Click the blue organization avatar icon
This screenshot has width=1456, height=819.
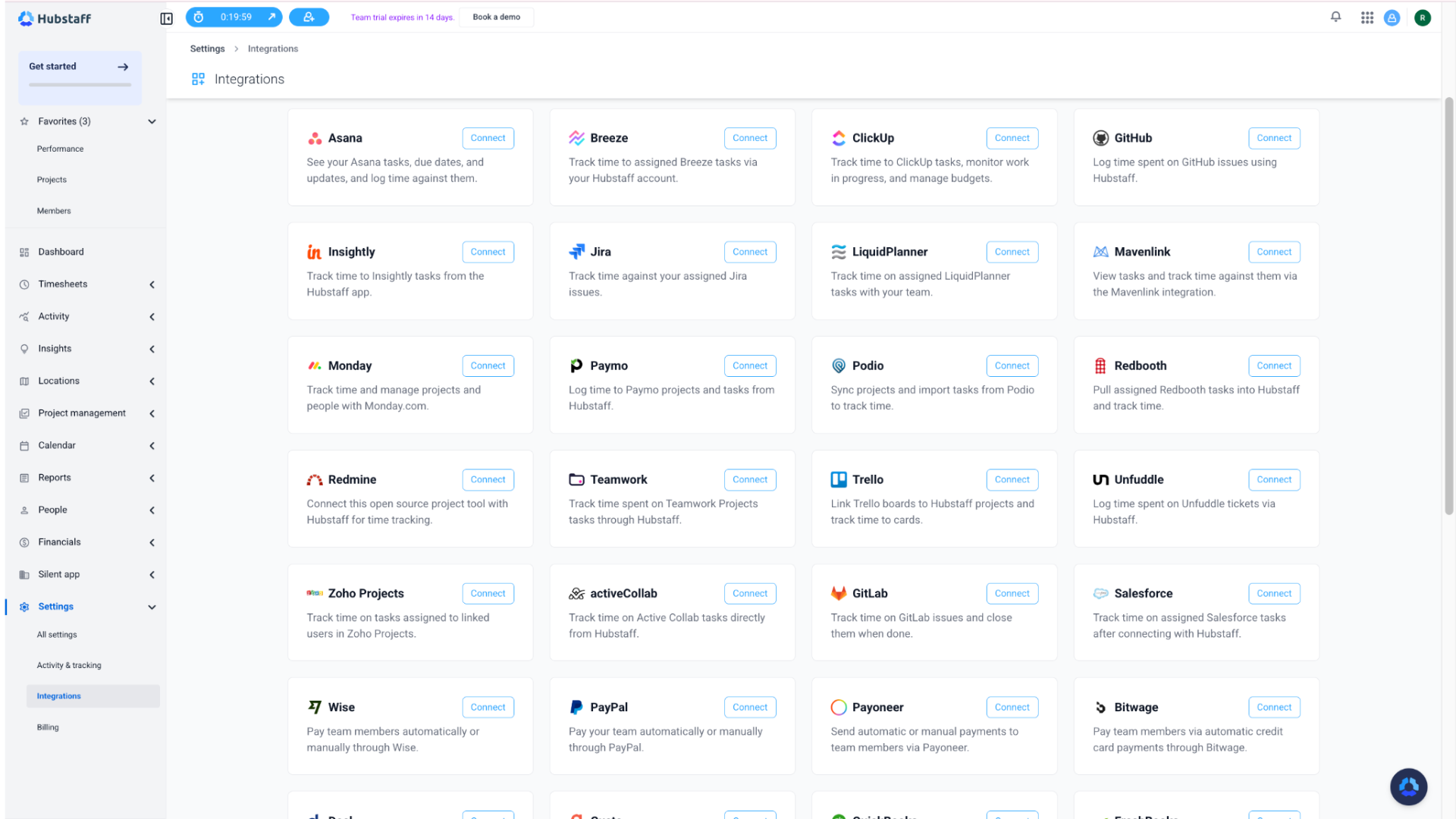(x=1392, y=17)
